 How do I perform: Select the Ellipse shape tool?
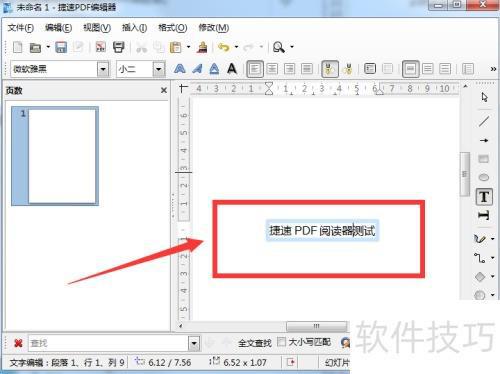[484, 177]
